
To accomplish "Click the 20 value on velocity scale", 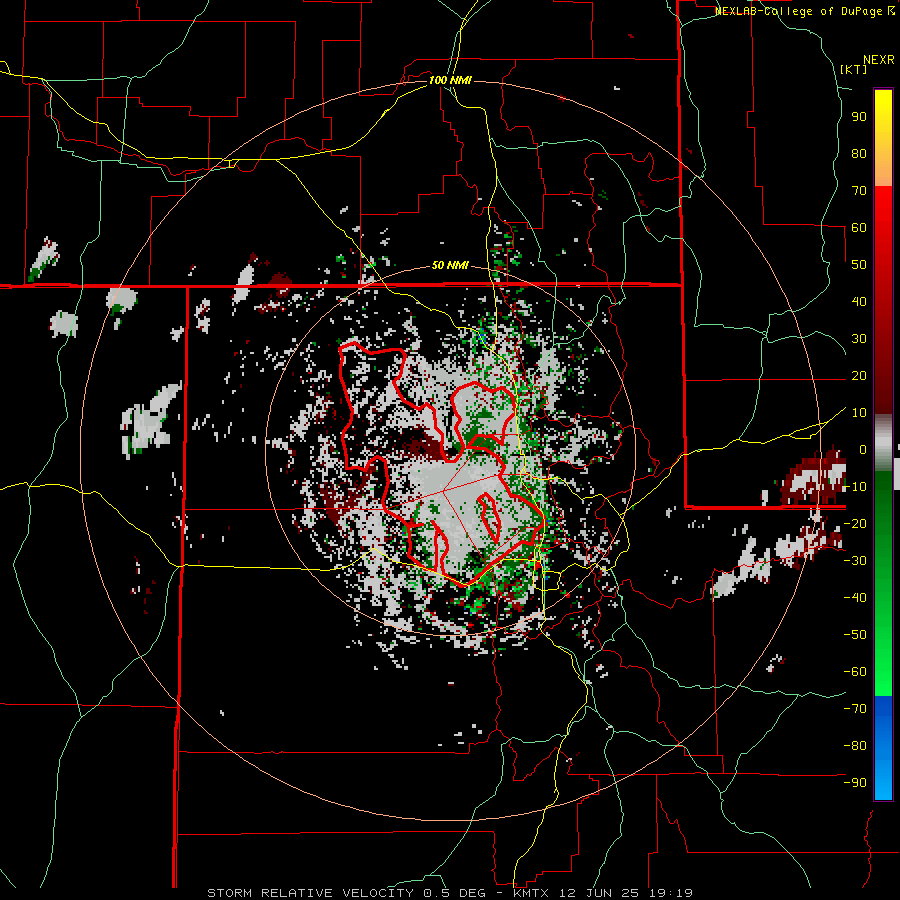I will pos(859,376).
